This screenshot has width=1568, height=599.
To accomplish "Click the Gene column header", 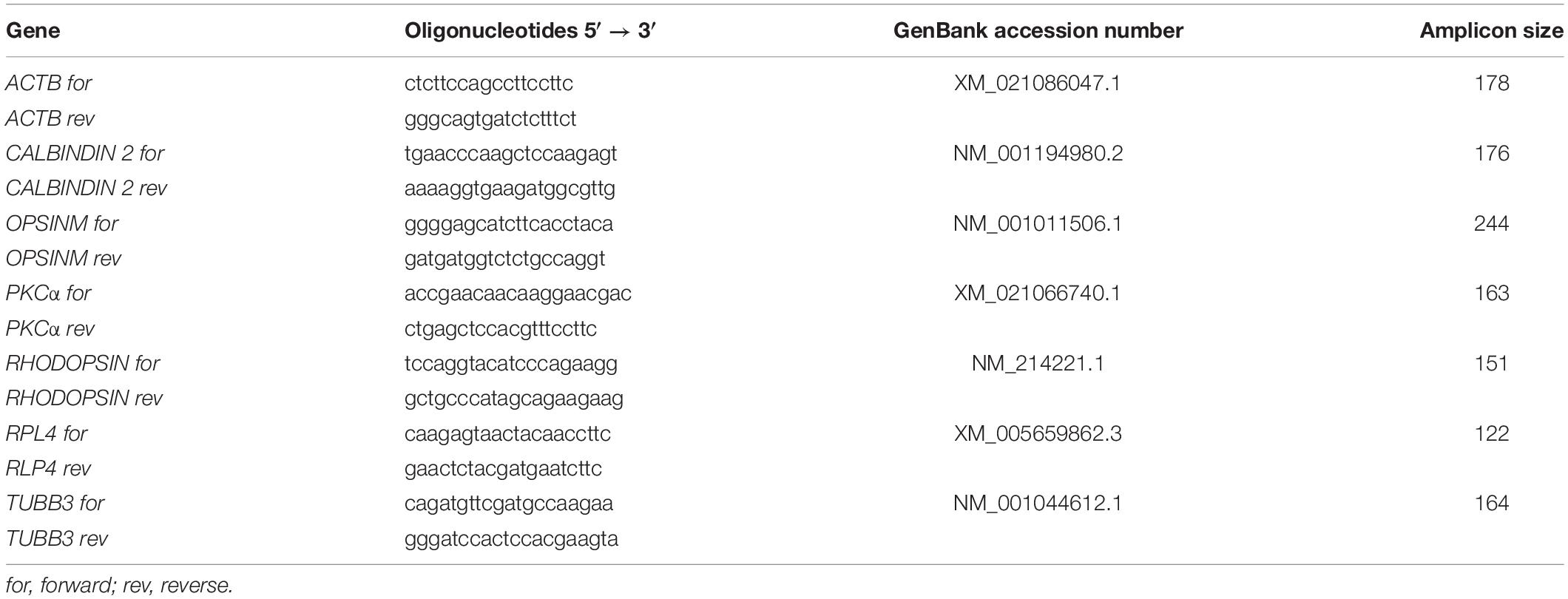I will 33,30.
